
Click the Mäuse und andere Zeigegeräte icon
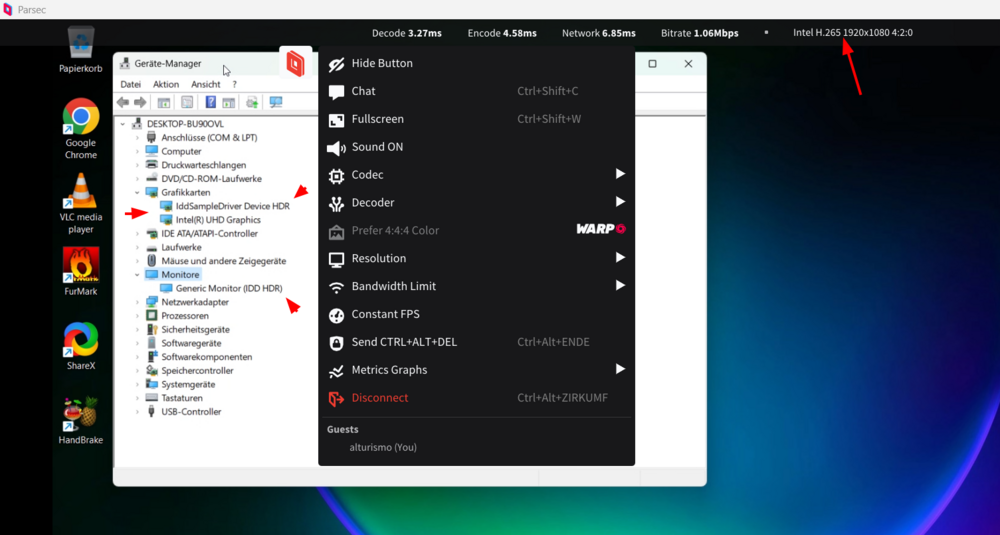click(151, 261)
